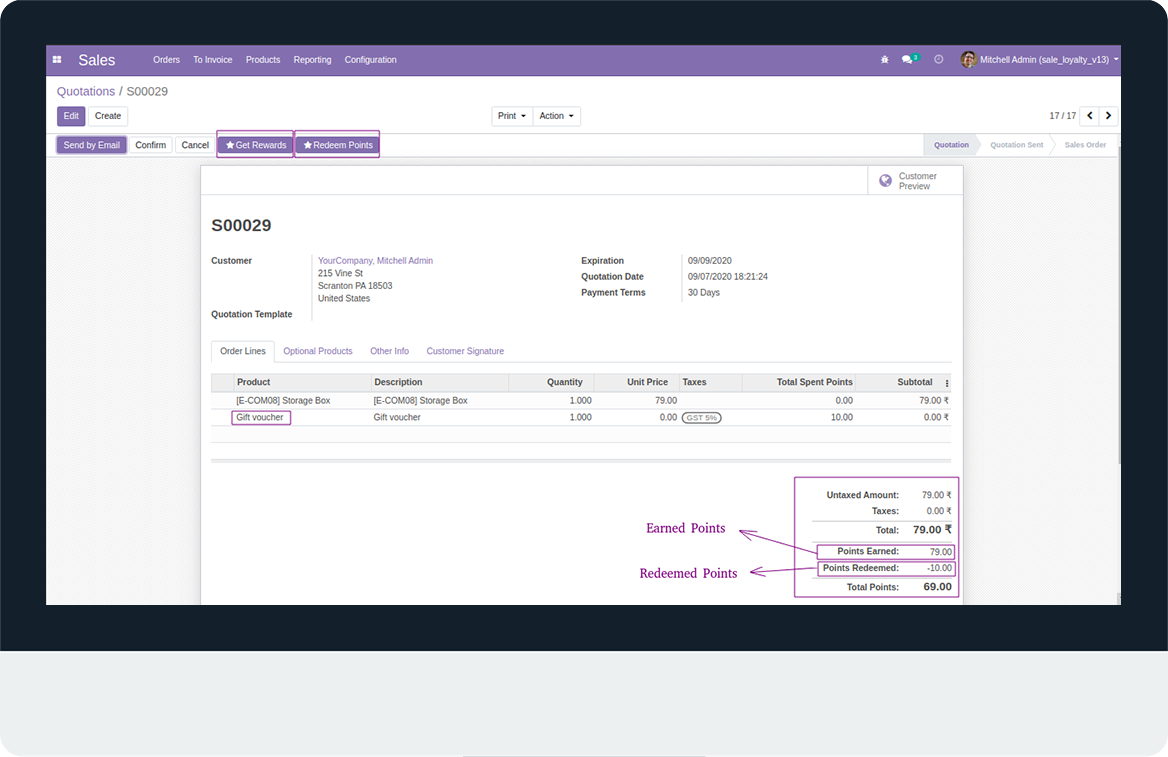The width and height of the screenshot is (1168, 757).
Task: Click the Customer Preview globe icon
Action: pyautogui.click(x=885, y=181)
